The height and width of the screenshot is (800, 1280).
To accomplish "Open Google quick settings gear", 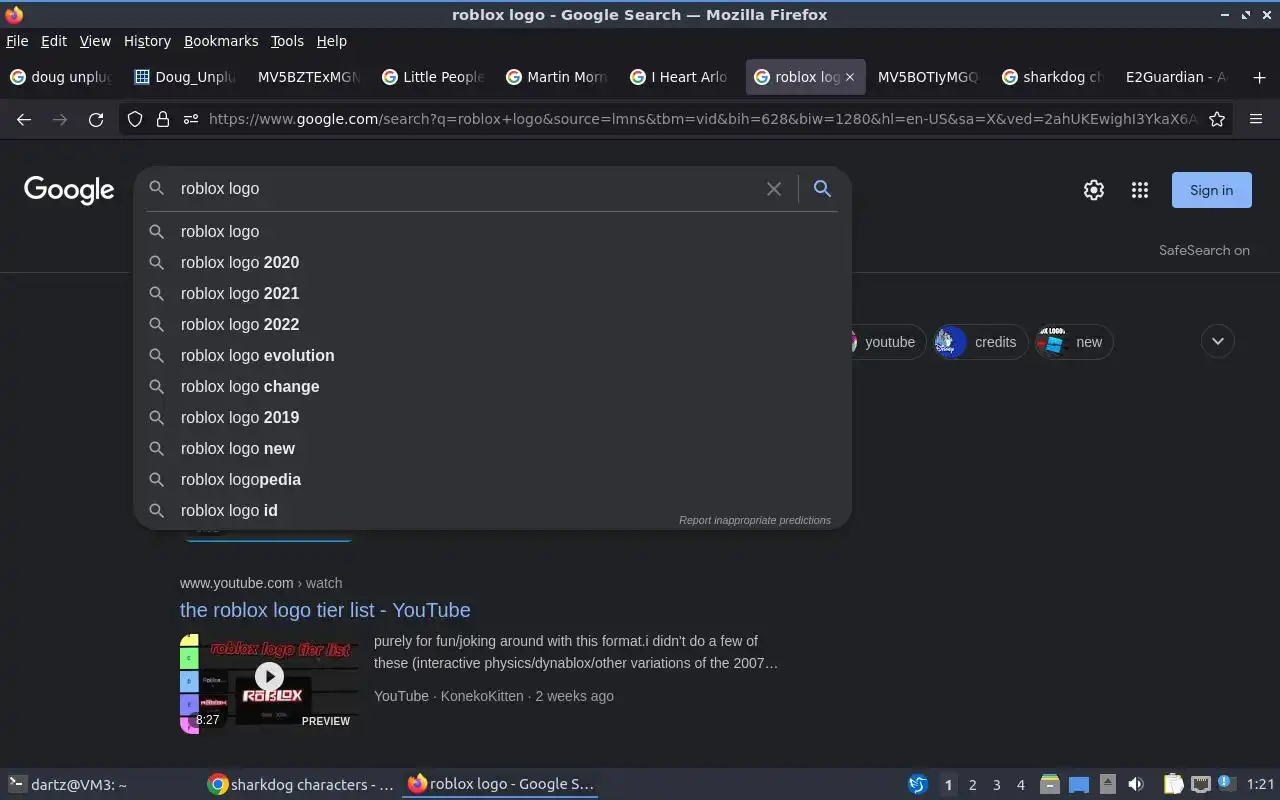I will 1094,190.
